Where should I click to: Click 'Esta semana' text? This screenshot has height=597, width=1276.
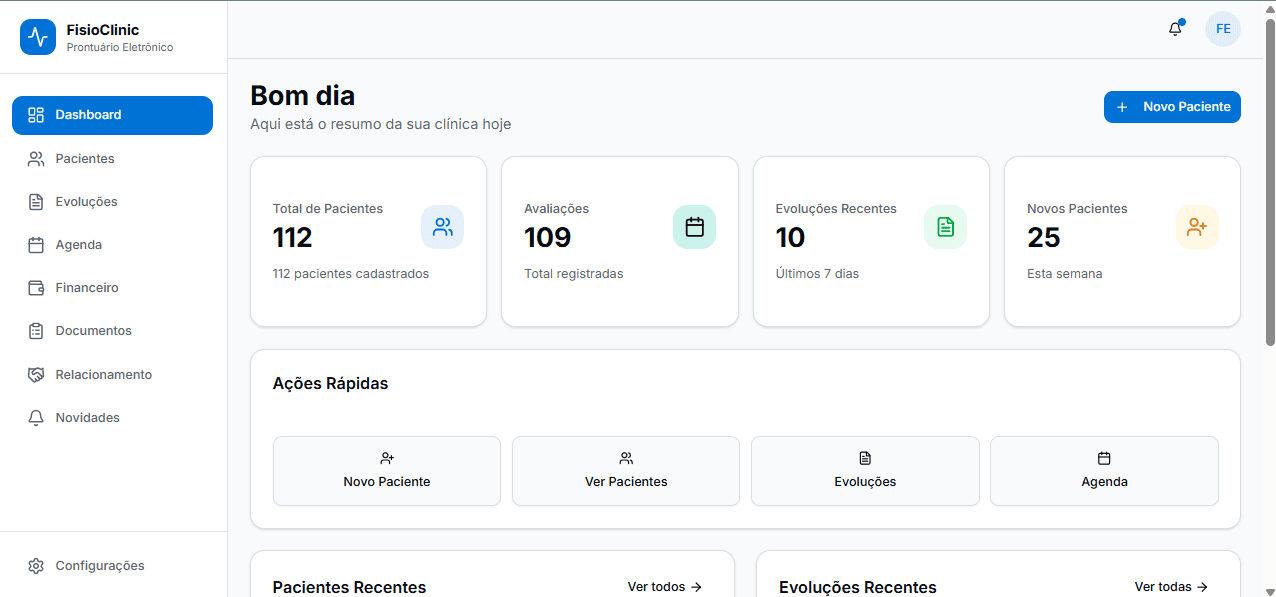pyautogui.click(x=1065, y=274)
